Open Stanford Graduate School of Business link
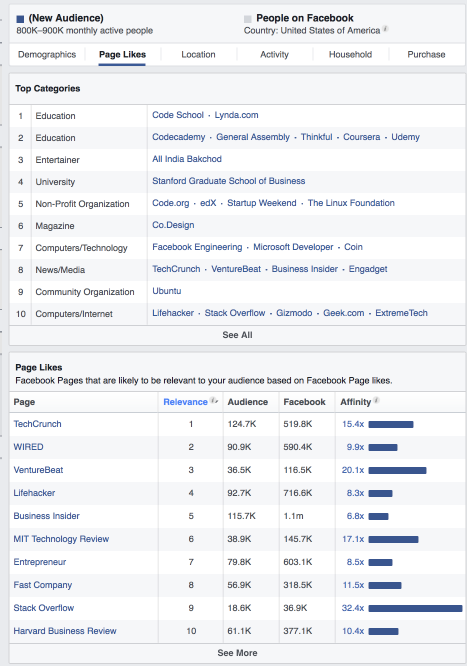The image size is (467, 666). (x=229, y=181)
